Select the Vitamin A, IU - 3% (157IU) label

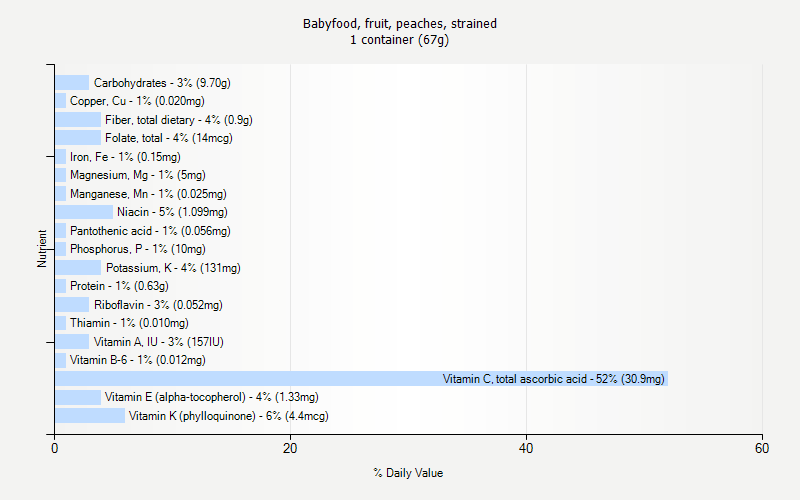(x=159, y=342)
